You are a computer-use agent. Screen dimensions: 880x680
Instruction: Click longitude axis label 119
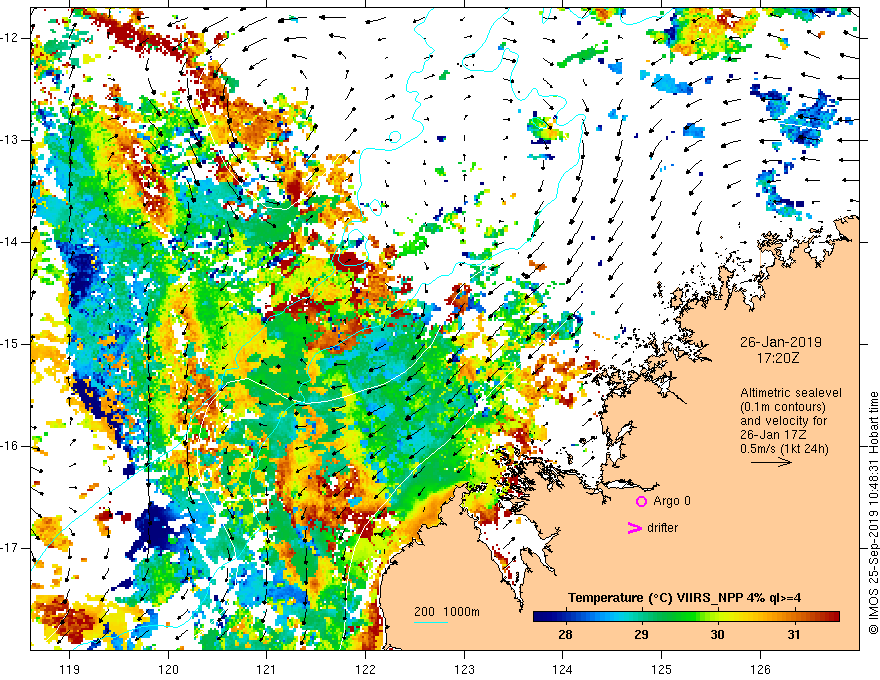(70, 669)
